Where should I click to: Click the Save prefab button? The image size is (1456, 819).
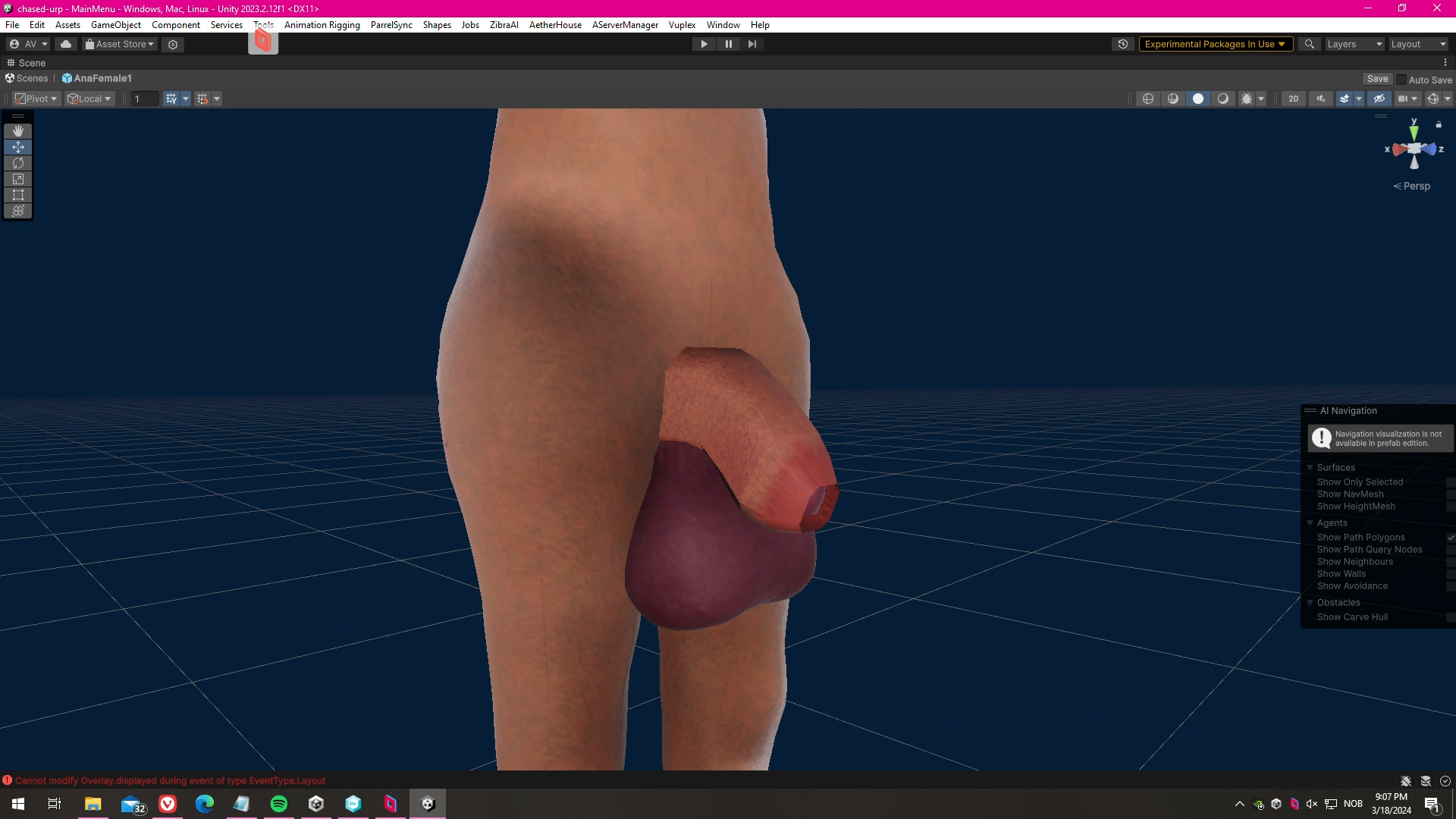1377,79
